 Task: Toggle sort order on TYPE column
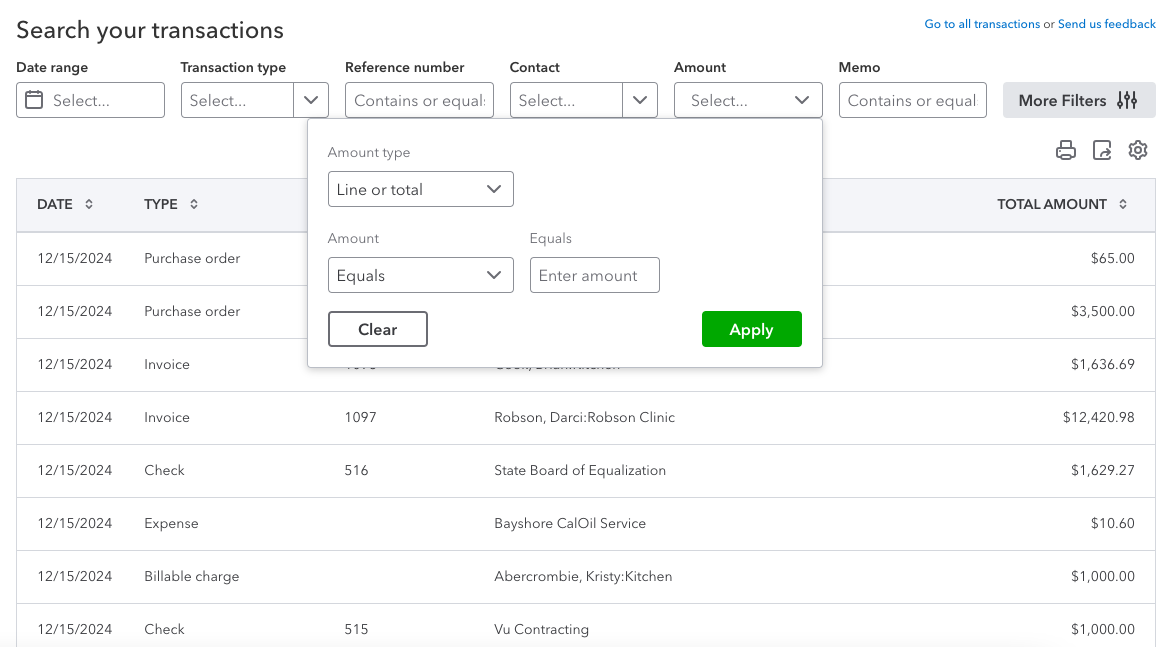click(196, 204)
